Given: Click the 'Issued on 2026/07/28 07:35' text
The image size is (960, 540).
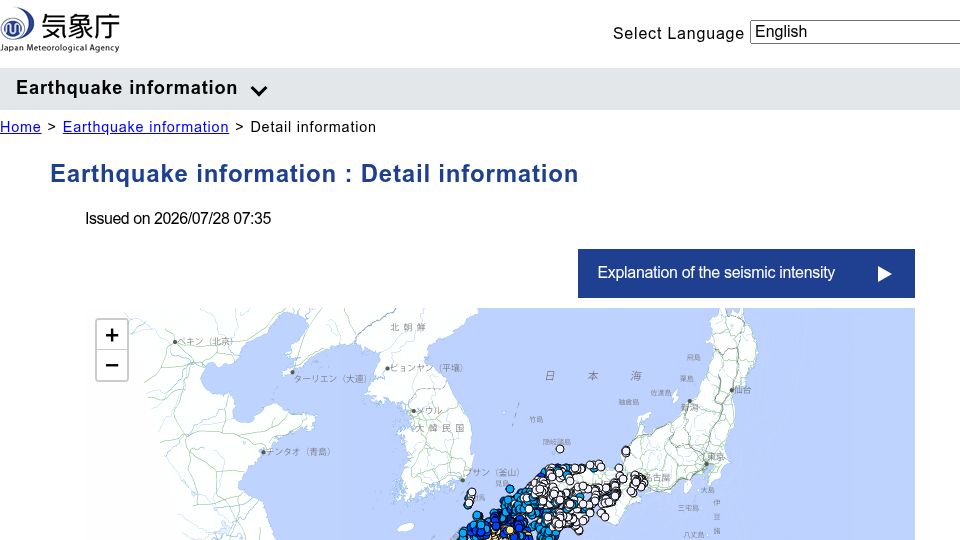Looking at the screenshot, I should point(178,219).
